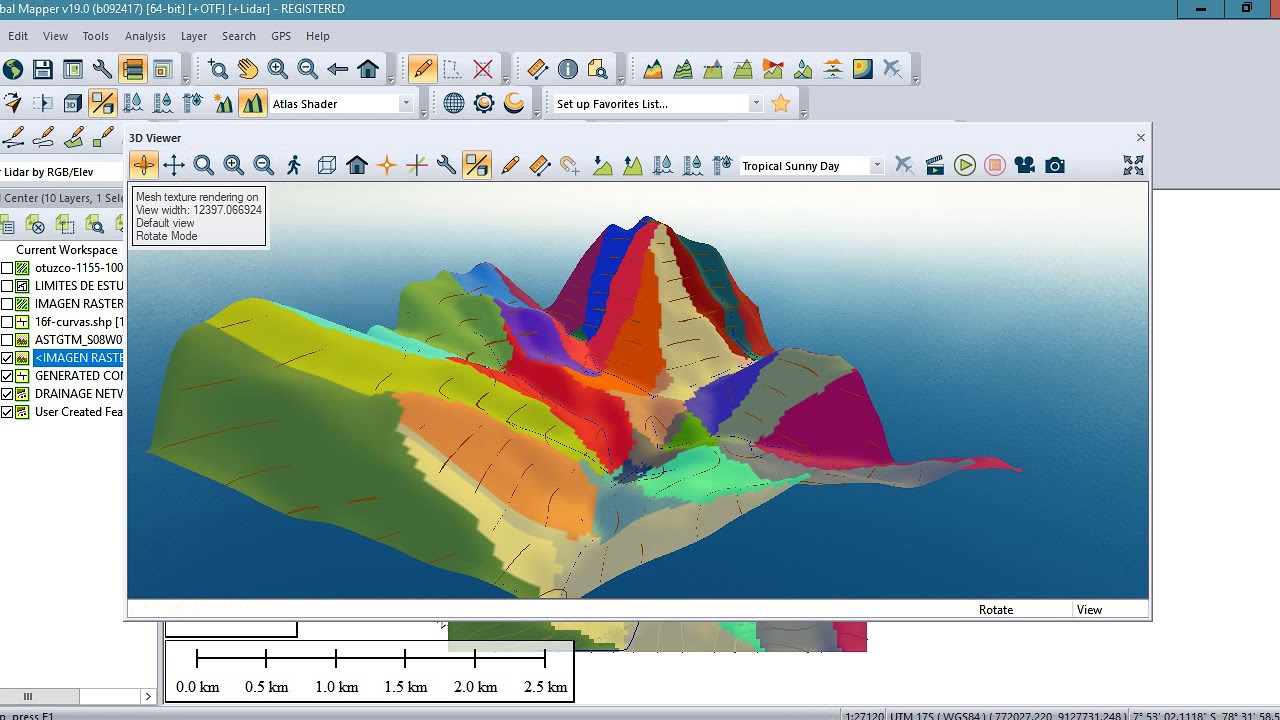Uncheck the DRAINAGE NETW layer checkbox

coord(7,394)
